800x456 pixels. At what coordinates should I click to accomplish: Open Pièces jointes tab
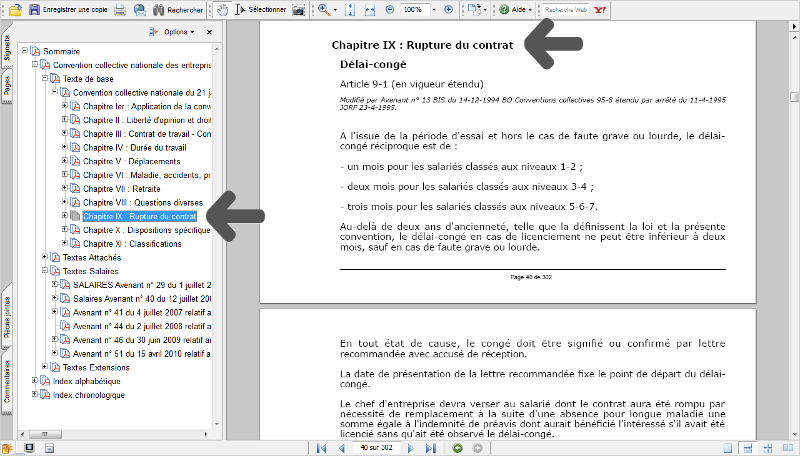click(7, 317)
